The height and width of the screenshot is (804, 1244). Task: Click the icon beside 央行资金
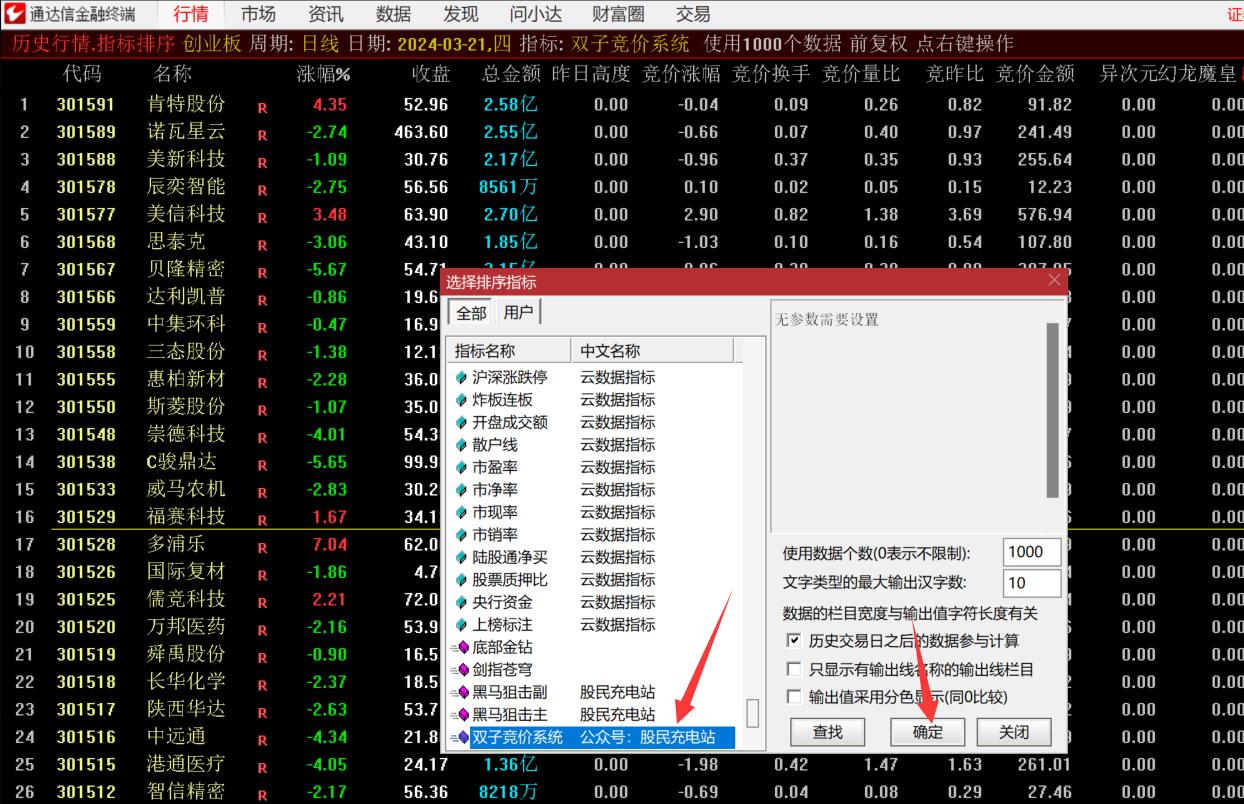[460, 601]
